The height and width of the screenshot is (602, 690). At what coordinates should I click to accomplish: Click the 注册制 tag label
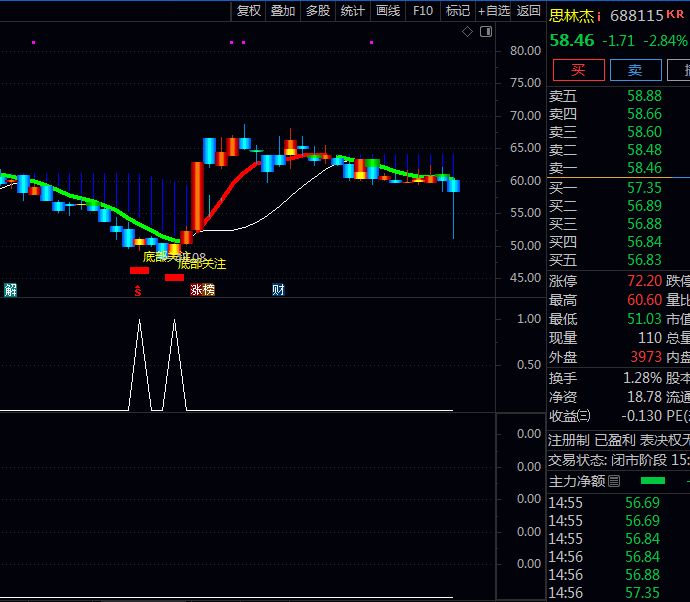click(x=569, y=440)
